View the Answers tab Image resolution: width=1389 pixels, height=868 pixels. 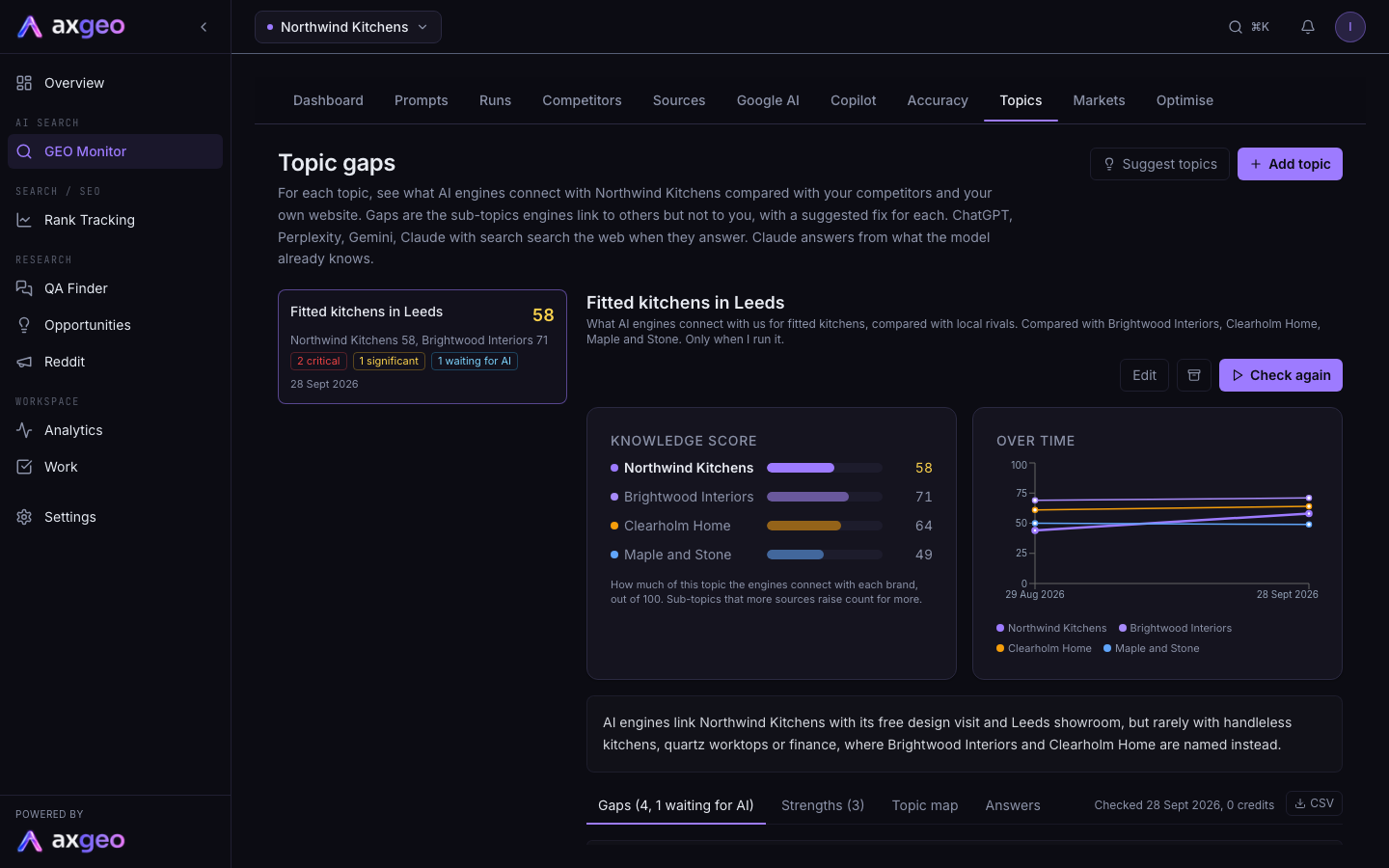point(1013,805)
